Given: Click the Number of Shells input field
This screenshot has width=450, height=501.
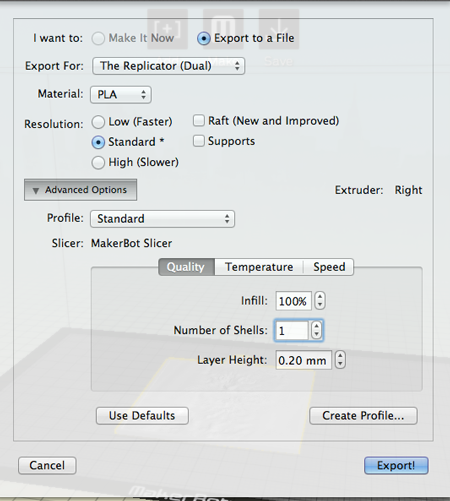Looking at the screenshot, I should click(x=292, y=331).
